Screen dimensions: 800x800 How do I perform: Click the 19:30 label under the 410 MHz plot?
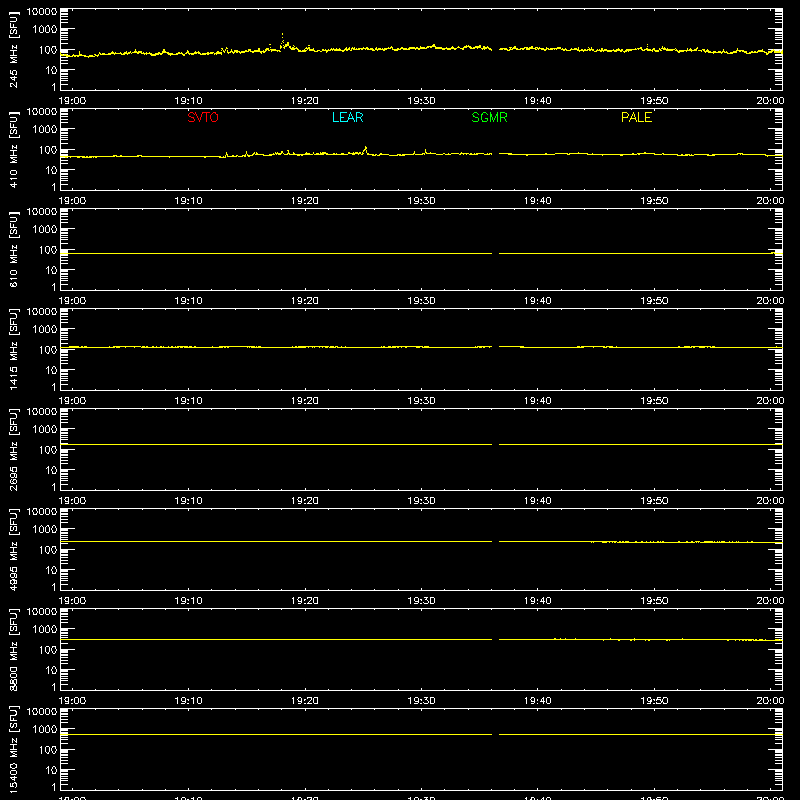coord(421,201)
